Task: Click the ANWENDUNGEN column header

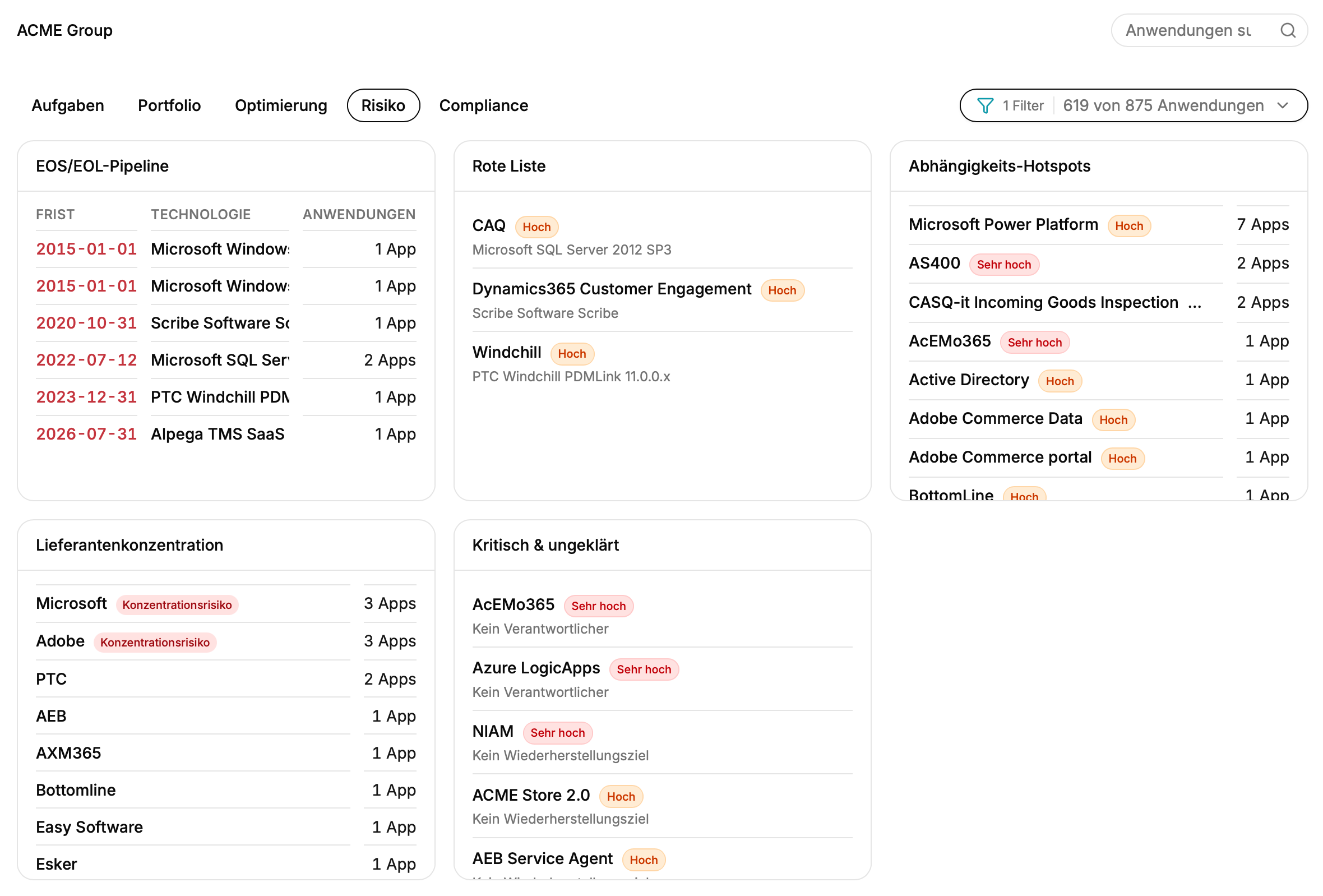Action: [x=359, y=215]
